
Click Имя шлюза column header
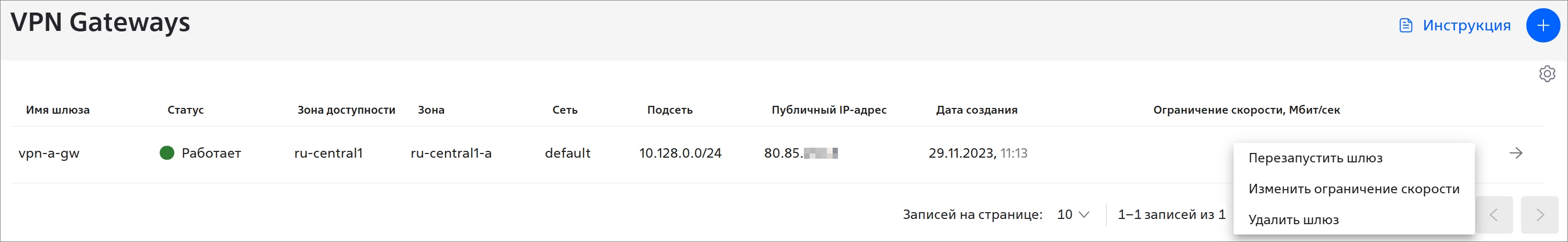tap(58, 109)
